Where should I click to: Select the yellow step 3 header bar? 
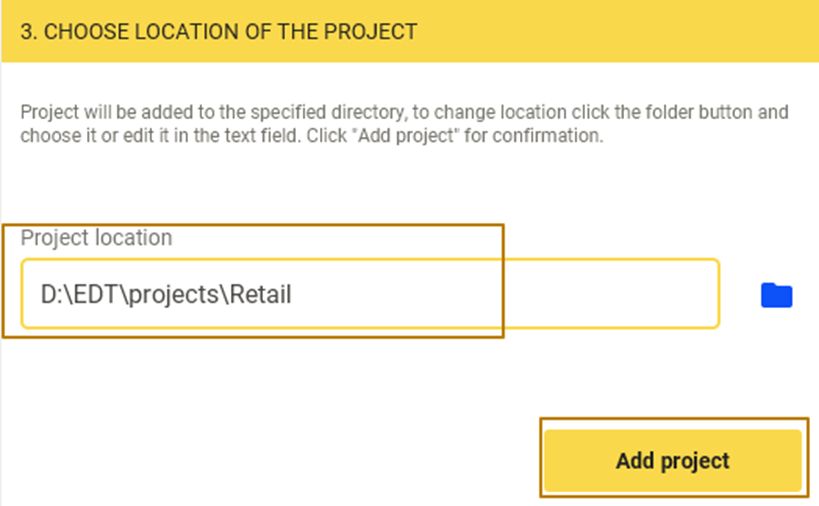[600, 31]
